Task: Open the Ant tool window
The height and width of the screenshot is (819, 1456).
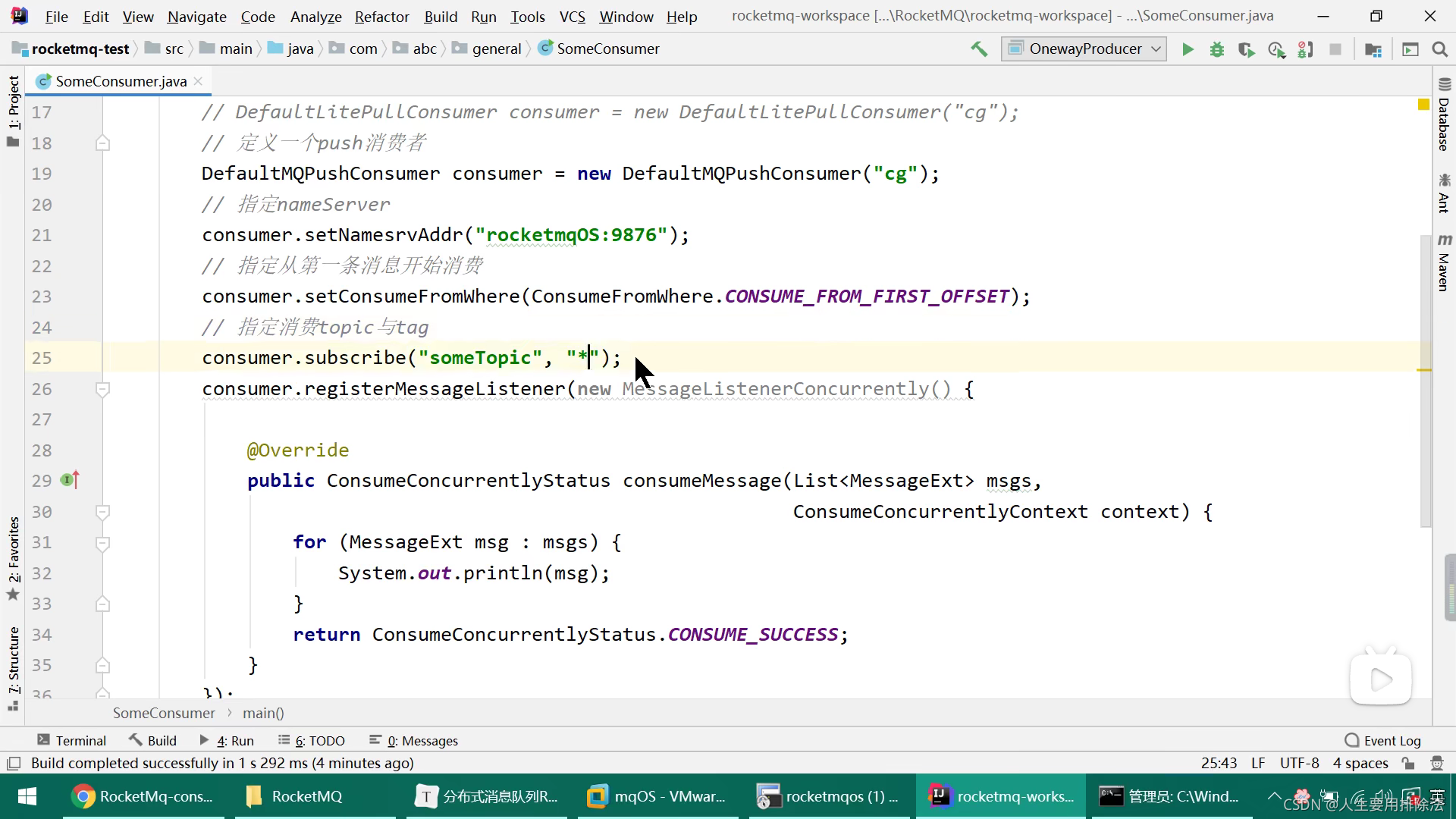Action: (x=1444, y=193)
